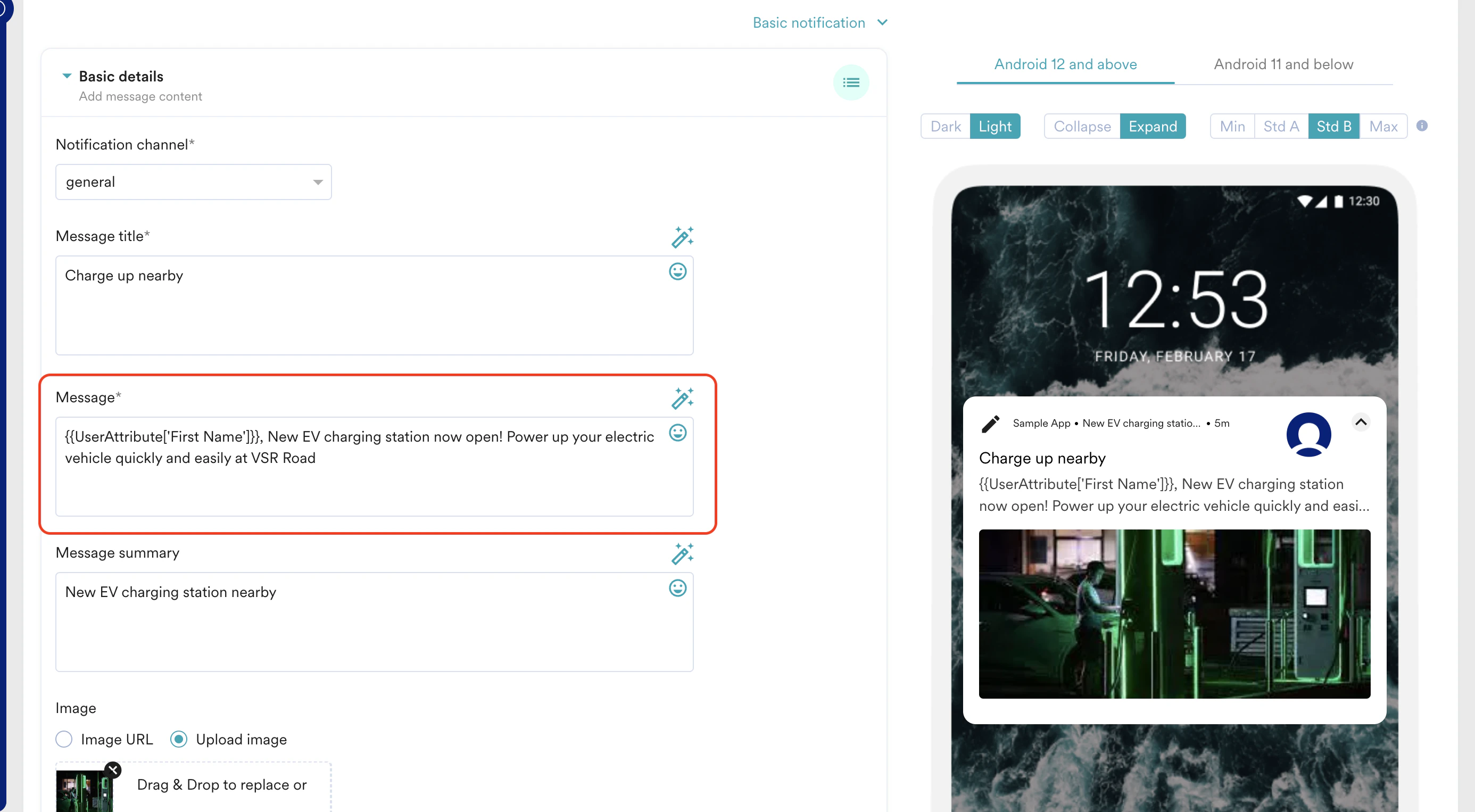This screenshot has height=812, width=1475.
Task: Select the Android 12 and above tab
Action: 1066,64
